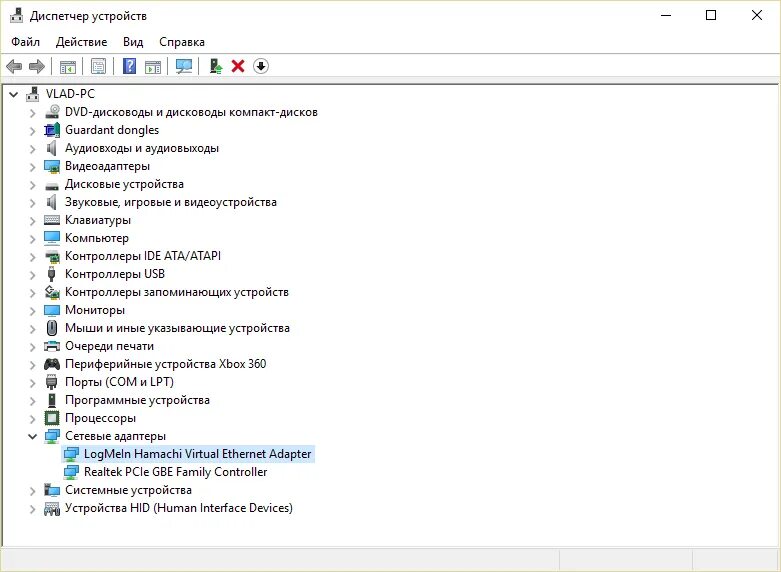Select 'Устройства HID (Human Interface Devices)' text
The width and height of the screenshot is (781, 572).
click(x=179, y=508)
